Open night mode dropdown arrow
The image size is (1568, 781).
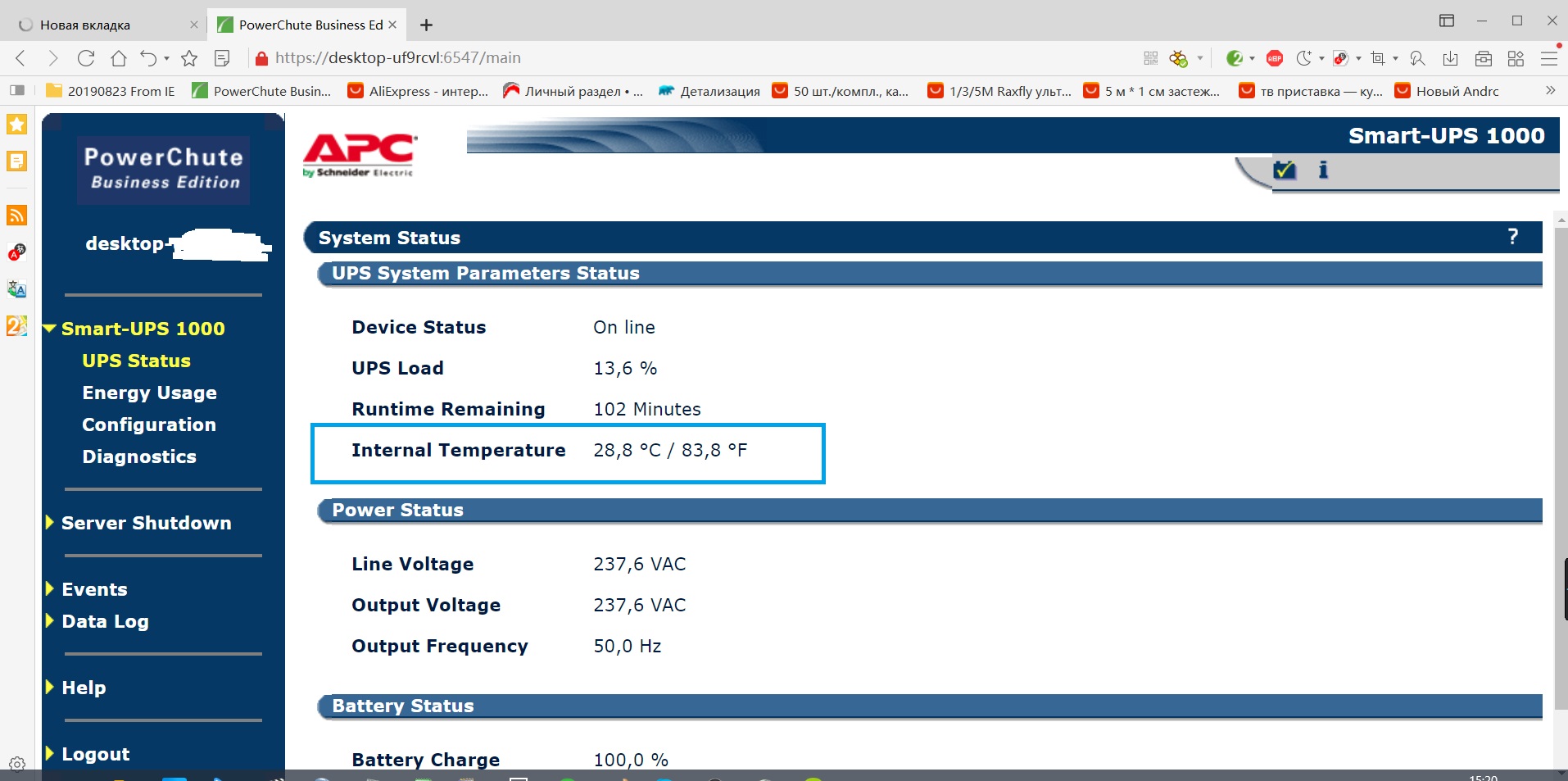(x=1321, y=58)
